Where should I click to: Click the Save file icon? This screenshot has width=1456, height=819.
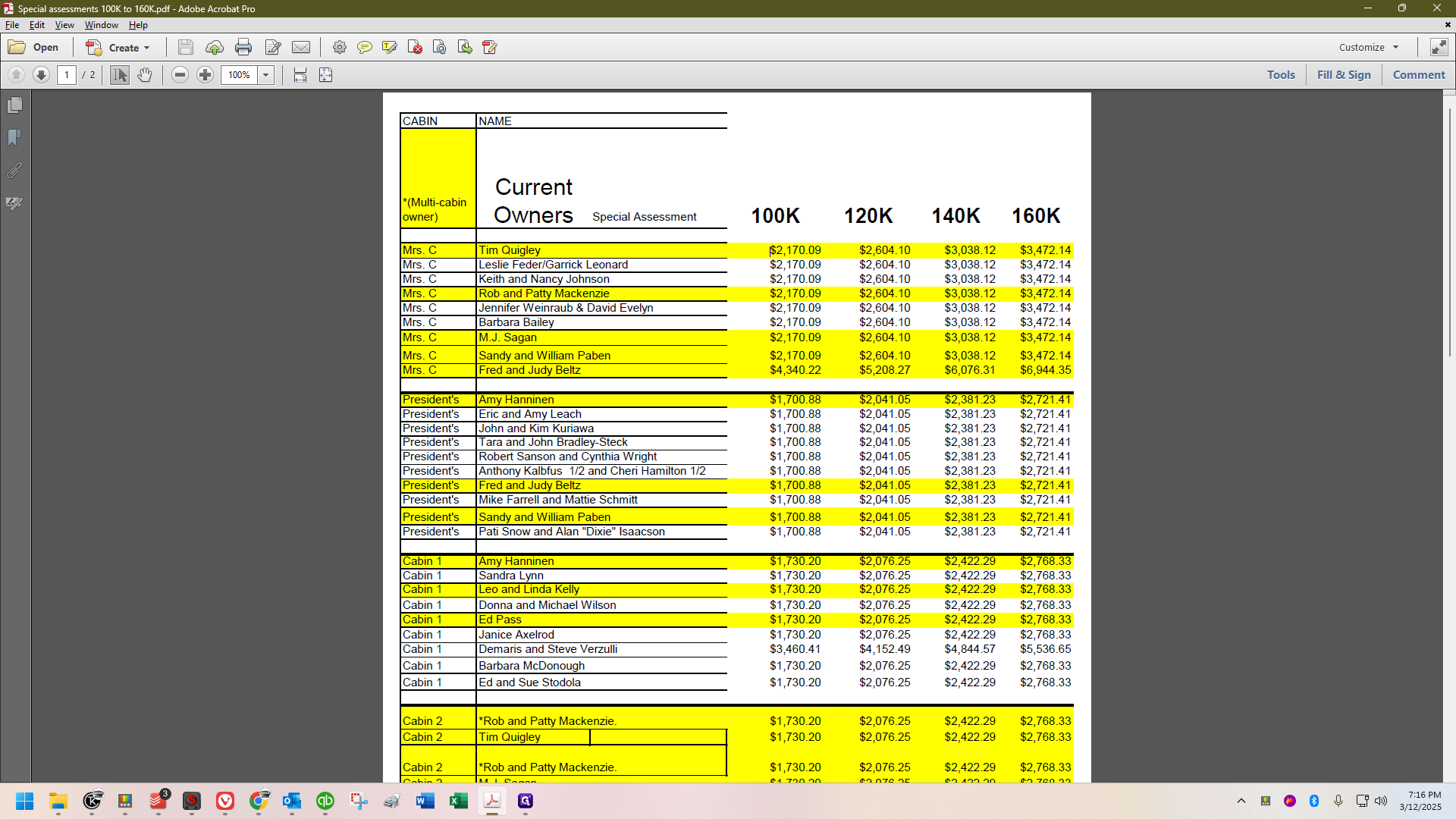point(185,47)
